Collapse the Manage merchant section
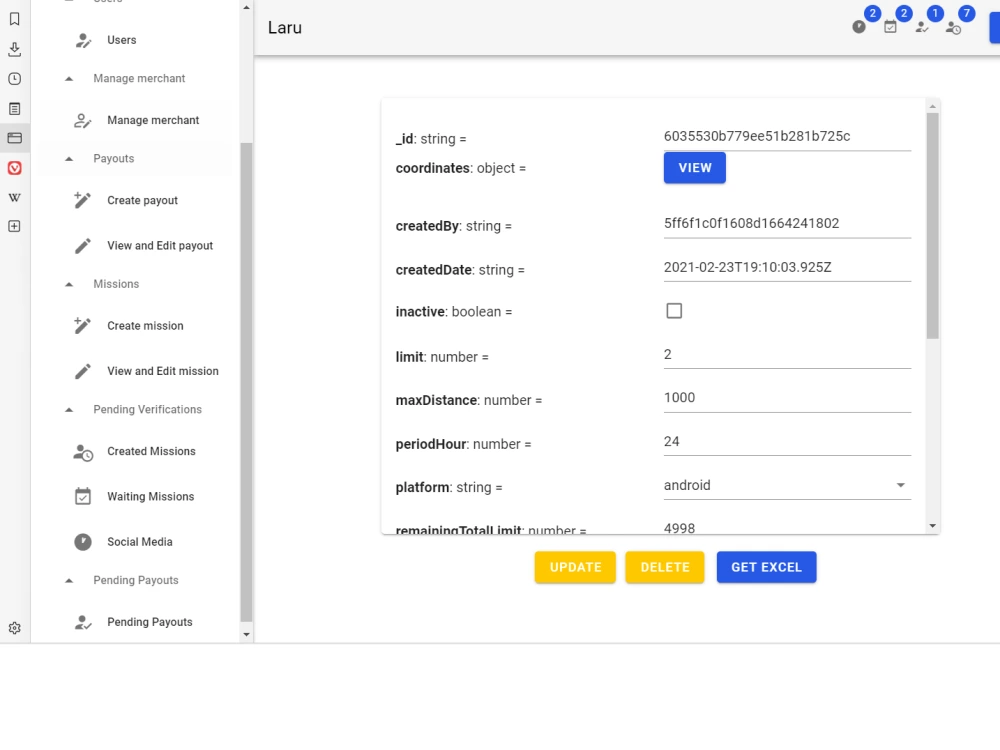Viewport: 1000px width, 750px height. [70, 79]
